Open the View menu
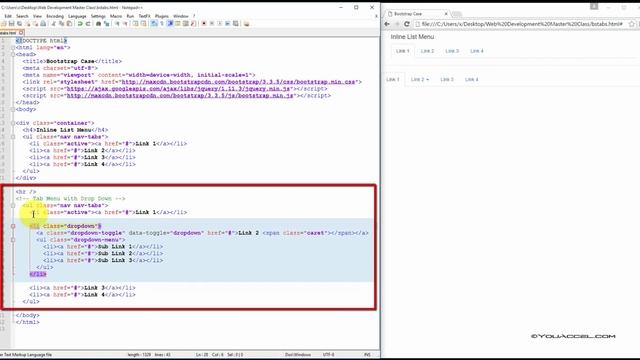The image size is (640, 360). 37,16
